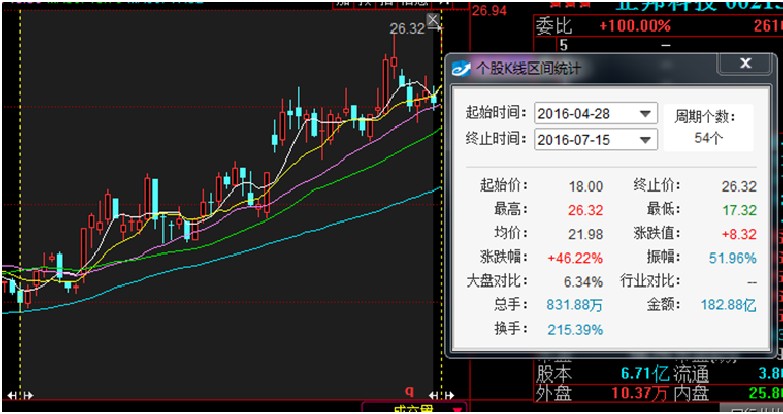Click the small X on chart selection
This screenshot has height=414, width=783.
click(433, 20)
